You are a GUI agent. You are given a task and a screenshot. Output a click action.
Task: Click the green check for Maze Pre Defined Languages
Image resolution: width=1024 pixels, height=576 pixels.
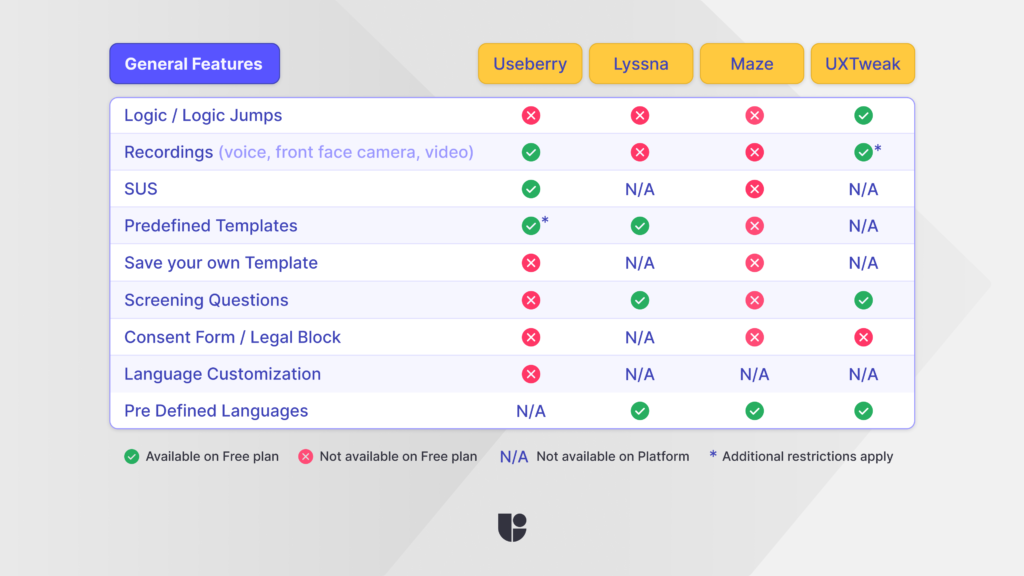[754, 411]
